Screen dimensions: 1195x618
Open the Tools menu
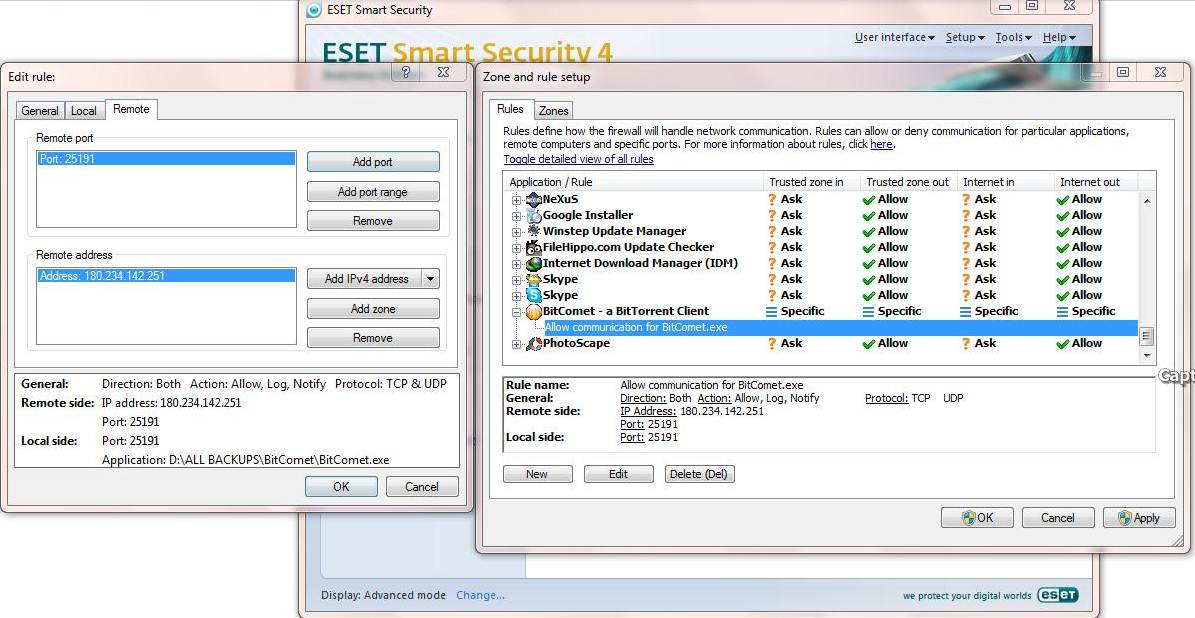click(x=1014, y=37)
